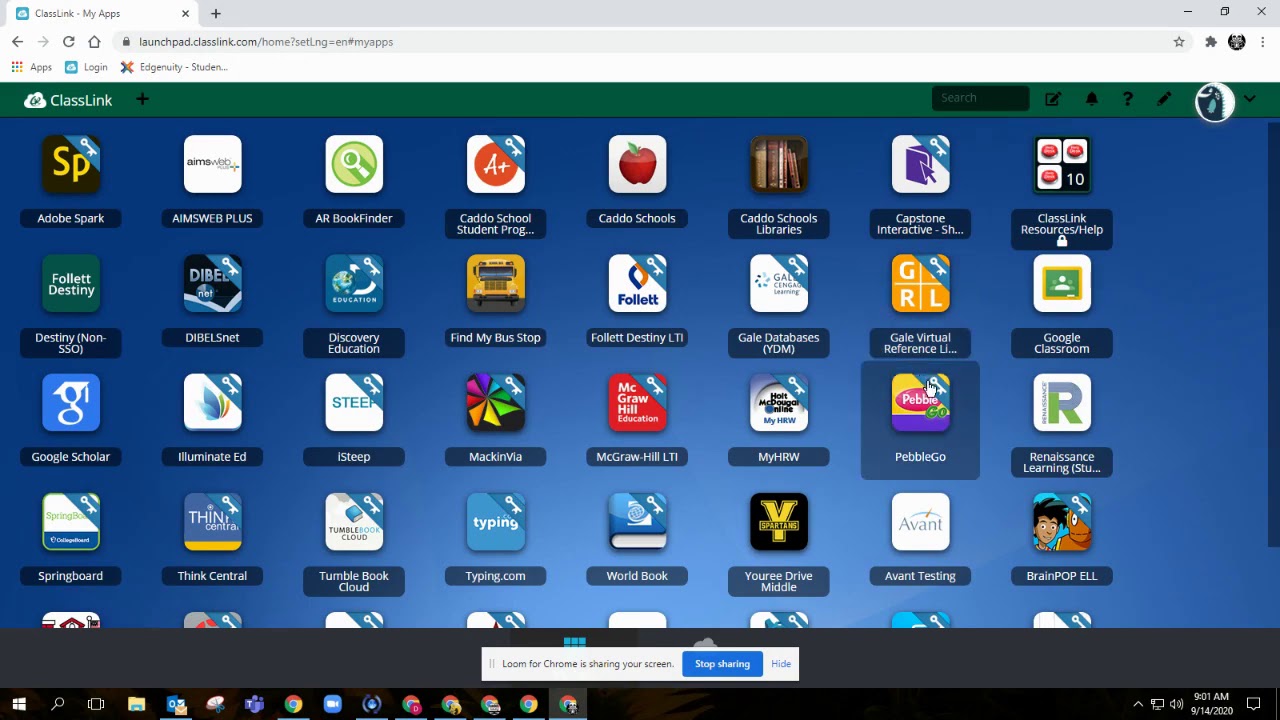Screen dimensions: 1280x720
Task: Open Caddo School Student Progress app
Action: (495, 164)
